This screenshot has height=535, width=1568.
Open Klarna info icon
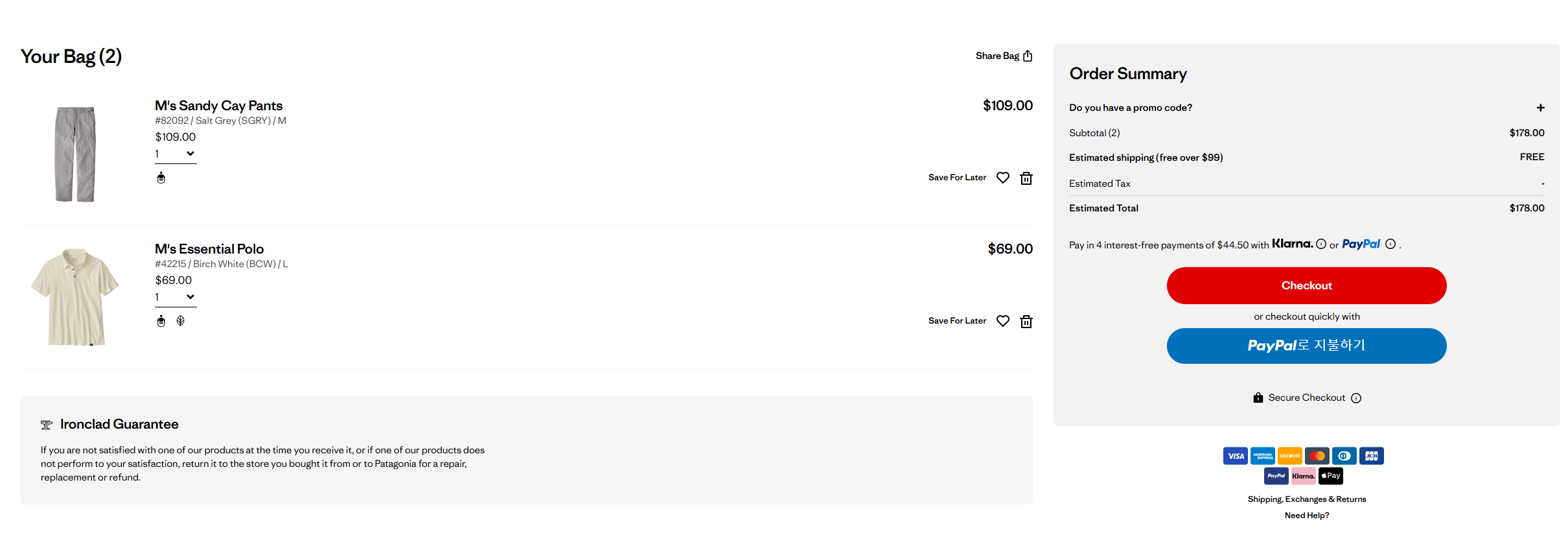pos(1321,244)
